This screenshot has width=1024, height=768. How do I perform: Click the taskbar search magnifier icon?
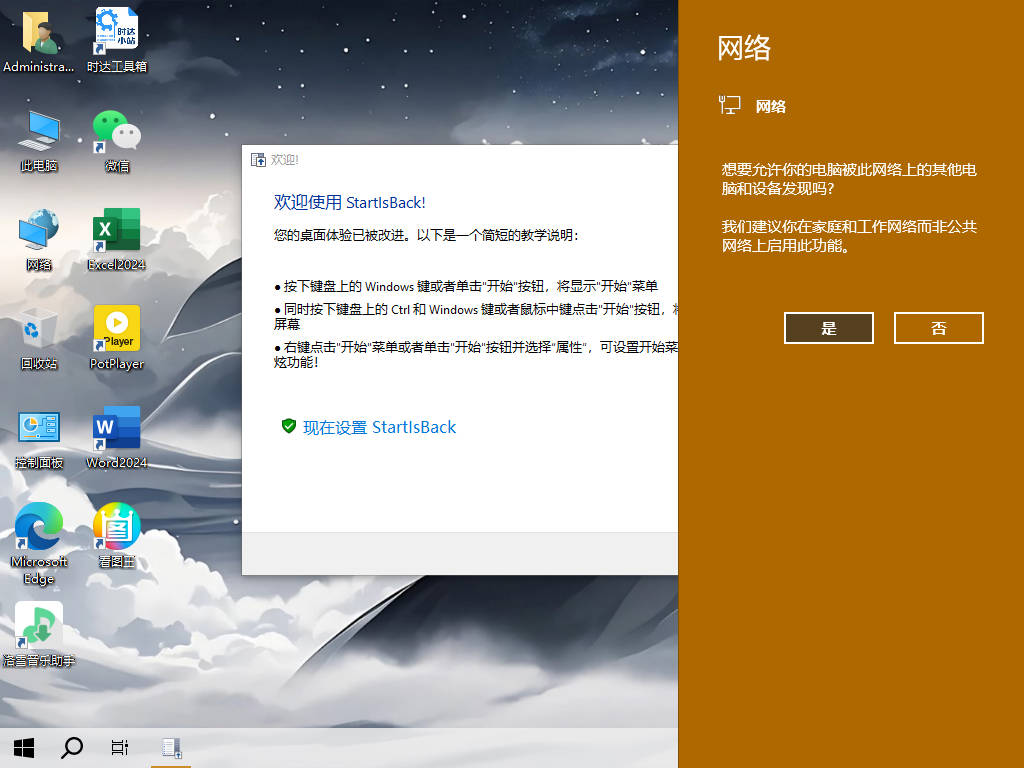(x=72, y=747)
